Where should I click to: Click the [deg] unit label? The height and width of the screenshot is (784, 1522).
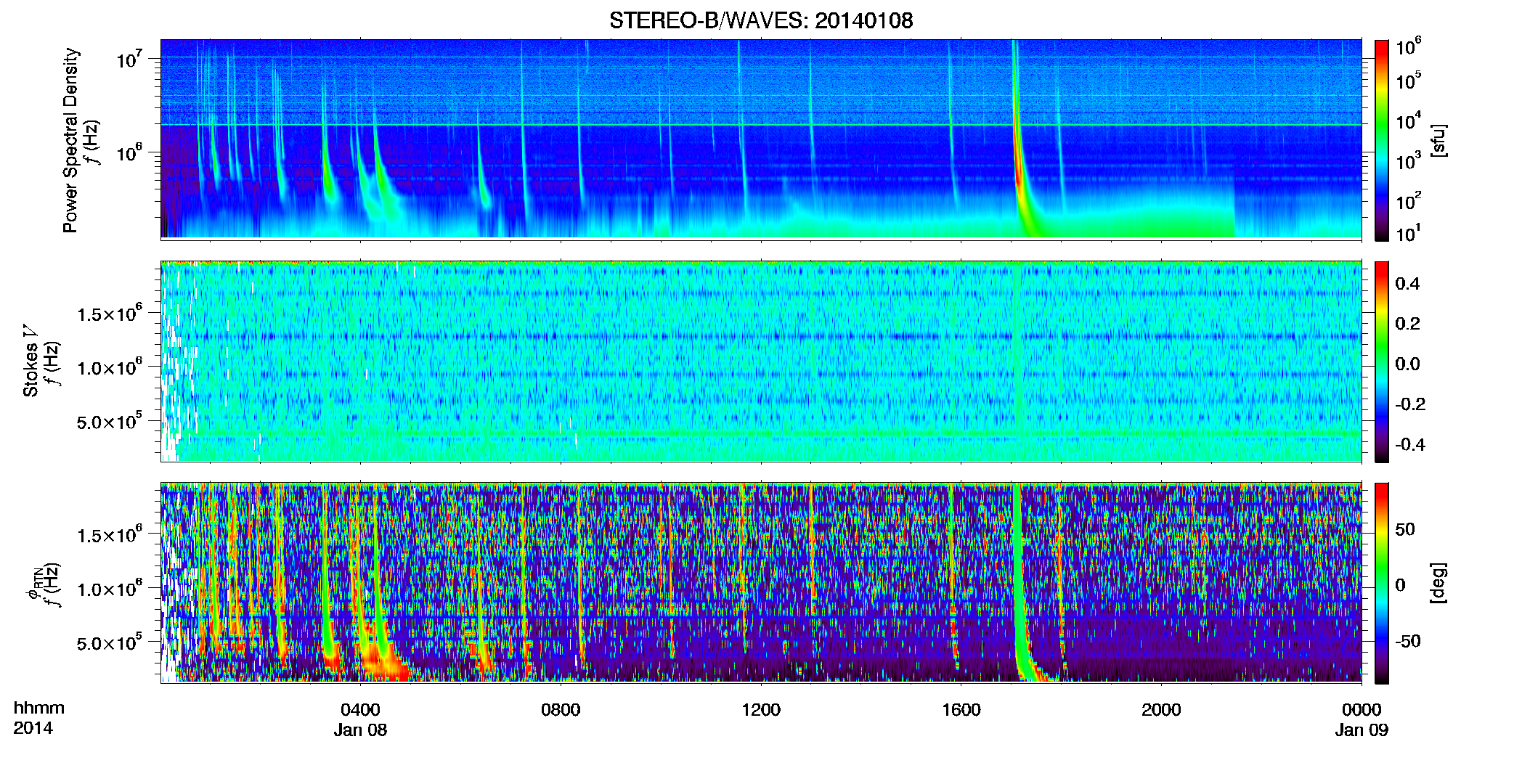(x=1438, y=583)
